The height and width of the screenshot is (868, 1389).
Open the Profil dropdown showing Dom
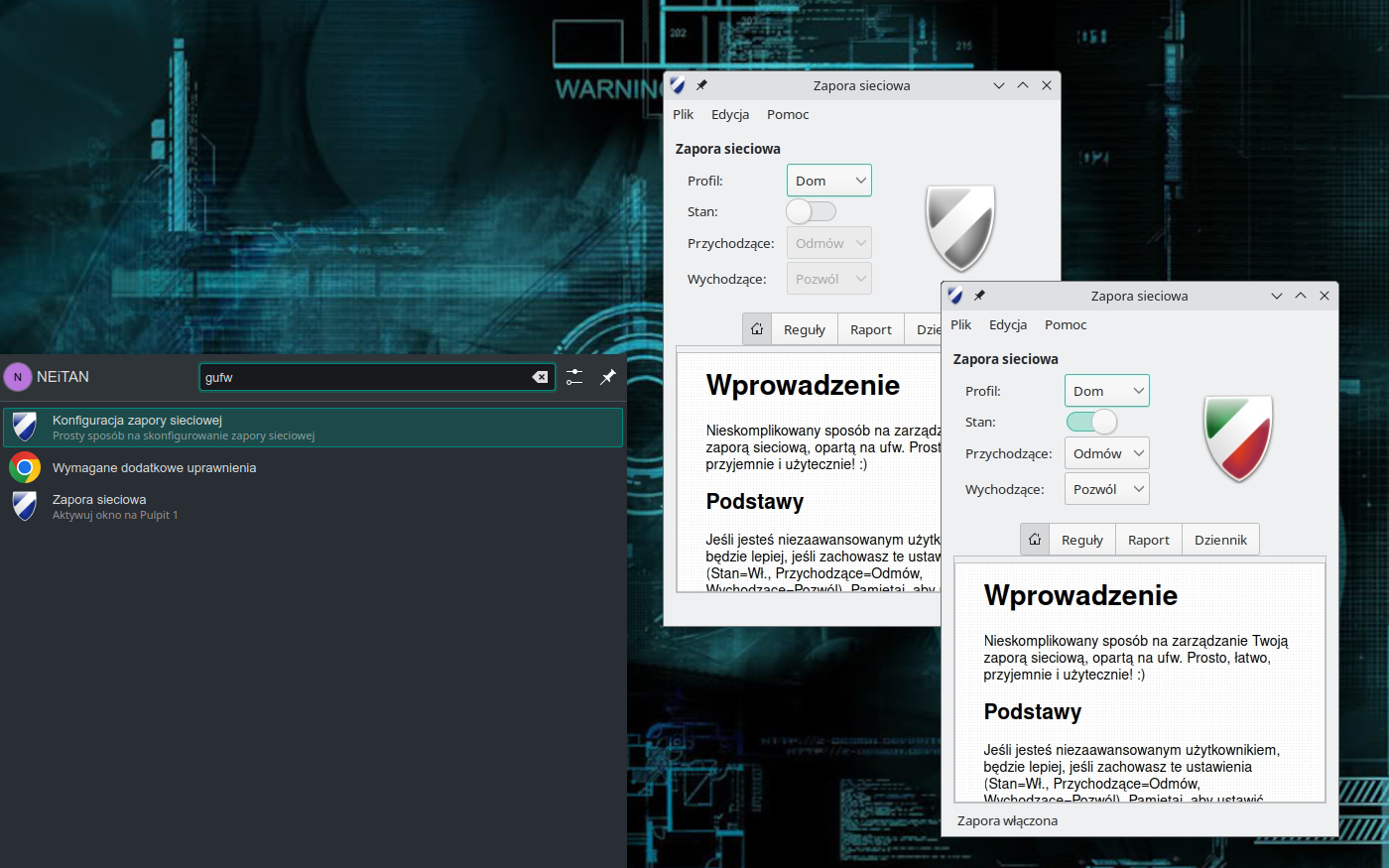(x=1106, y=390)
